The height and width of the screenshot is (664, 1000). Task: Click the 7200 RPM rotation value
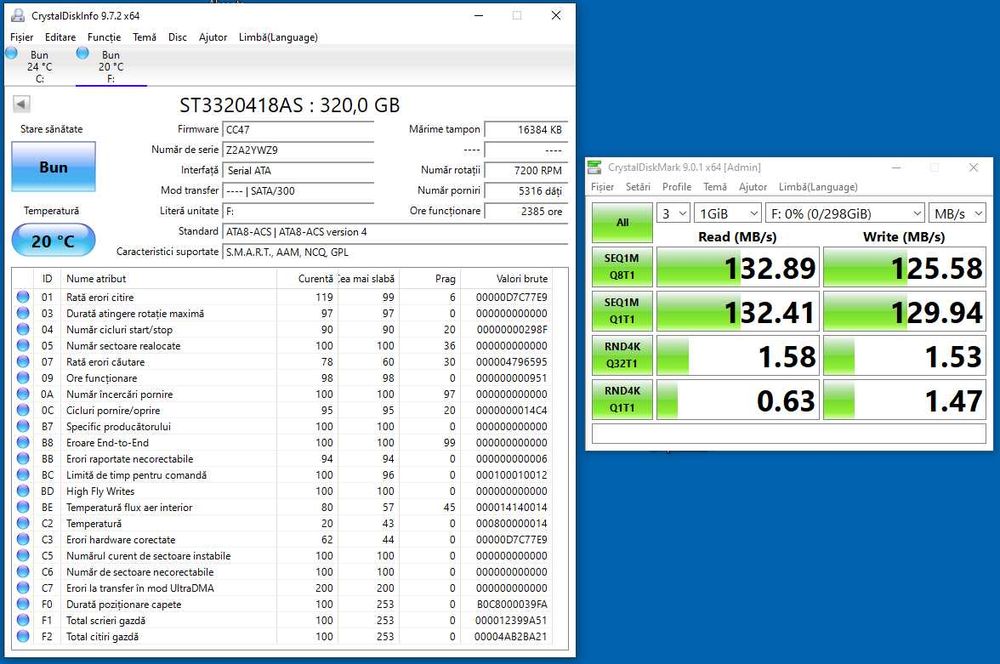point(526,170)
